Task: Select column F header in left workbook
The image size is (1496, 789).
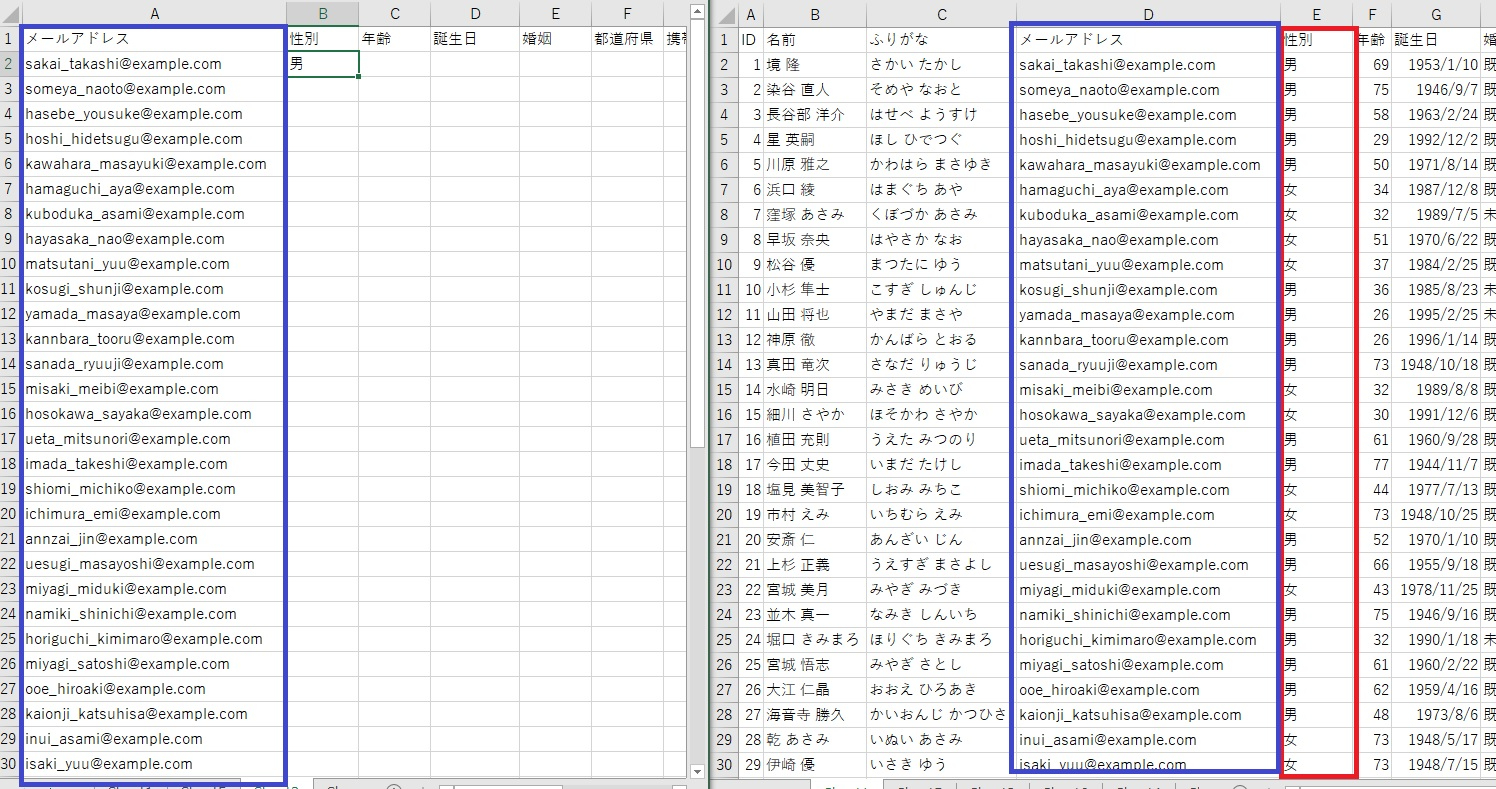Action: coord(627,14)
